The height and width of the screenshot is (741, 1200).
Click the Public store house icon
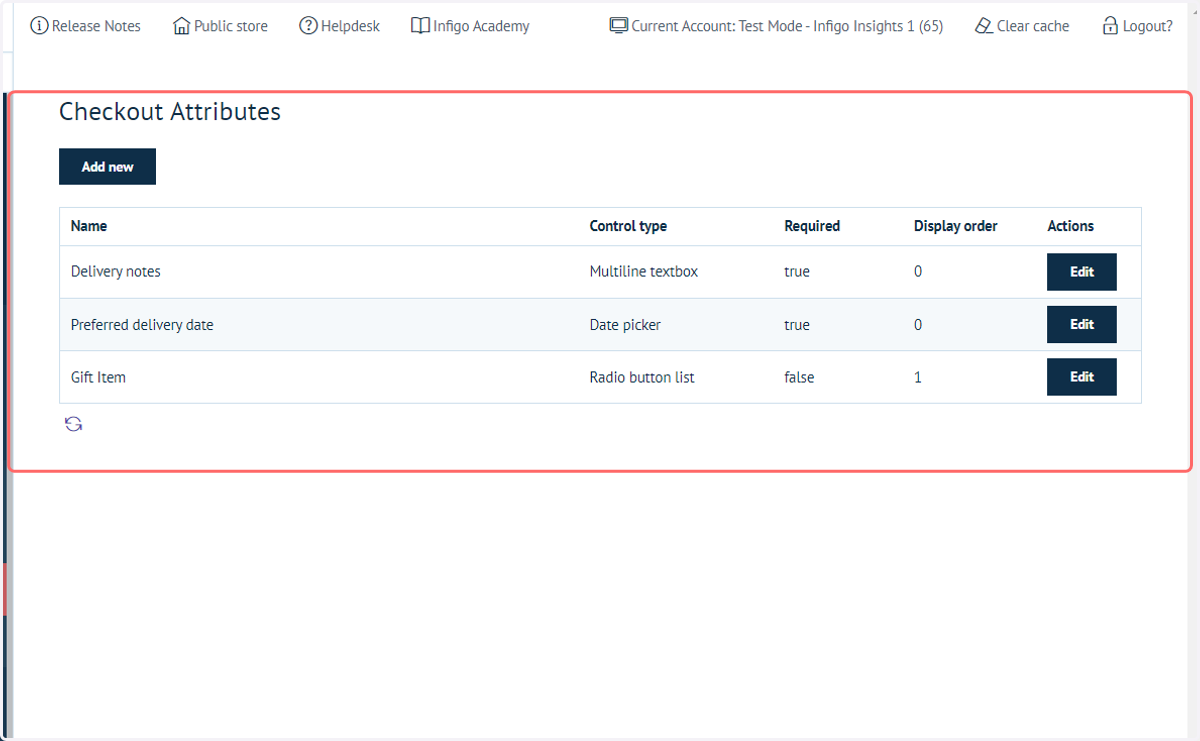(x=181, y=26)
